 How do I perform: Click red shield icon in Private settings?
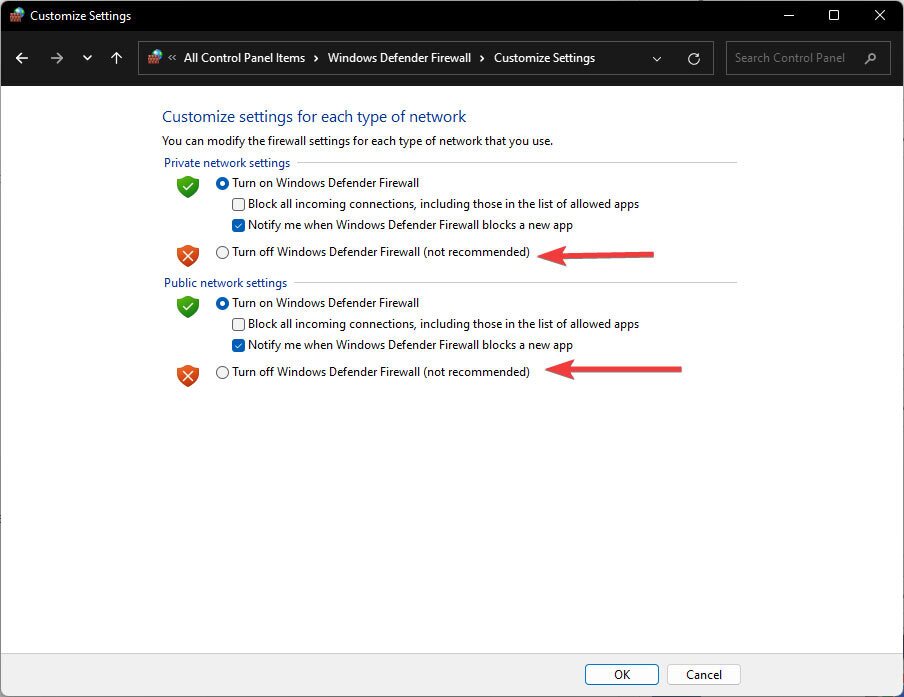(x=188, y=255)
